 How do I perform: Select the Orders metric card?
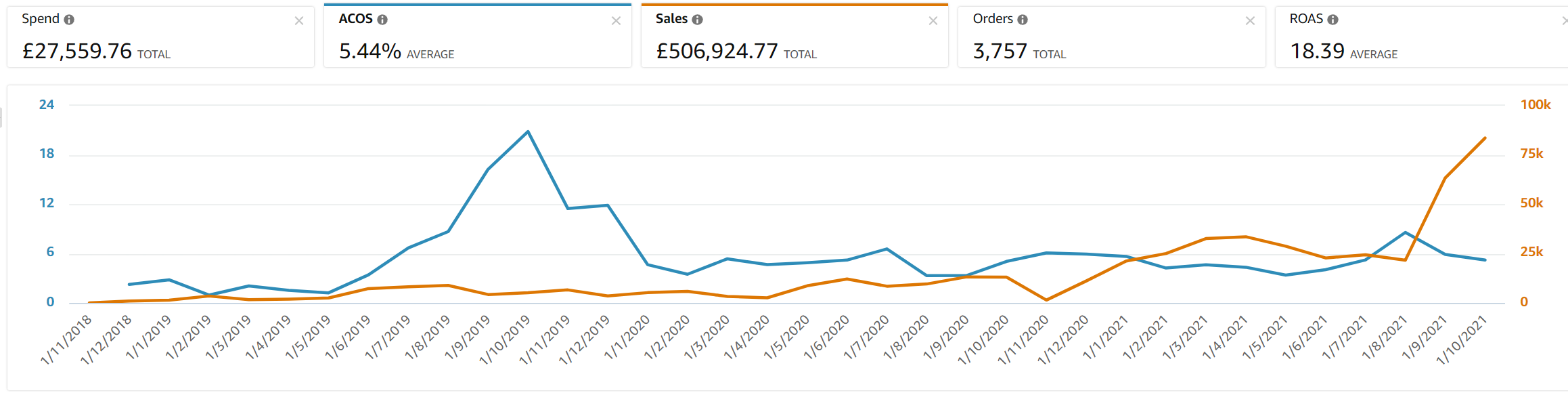(1111, 37)
